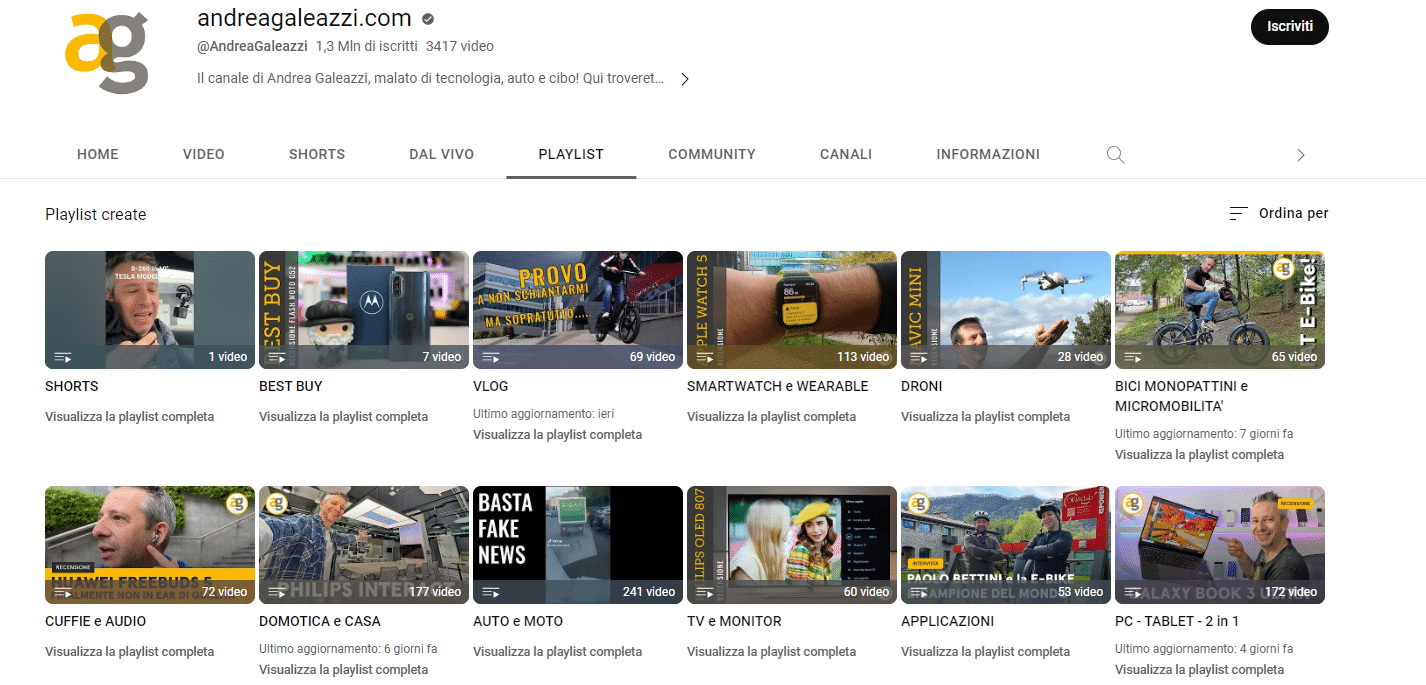The image size is (1426, 685).
Task: Select the PLAYLIST tab
Action: click(571, 154)
